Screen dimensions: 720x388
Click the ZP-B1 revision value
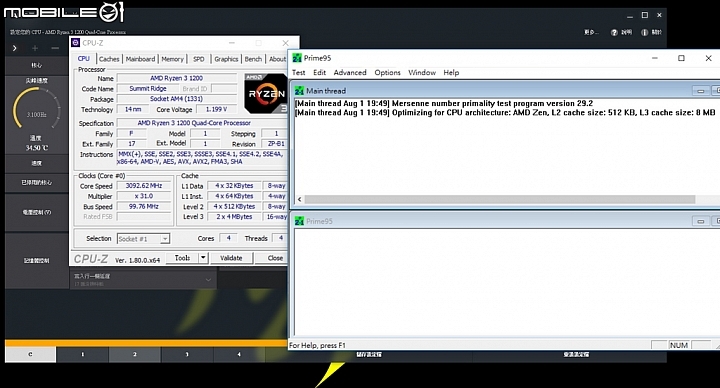(x=276, y=144)
